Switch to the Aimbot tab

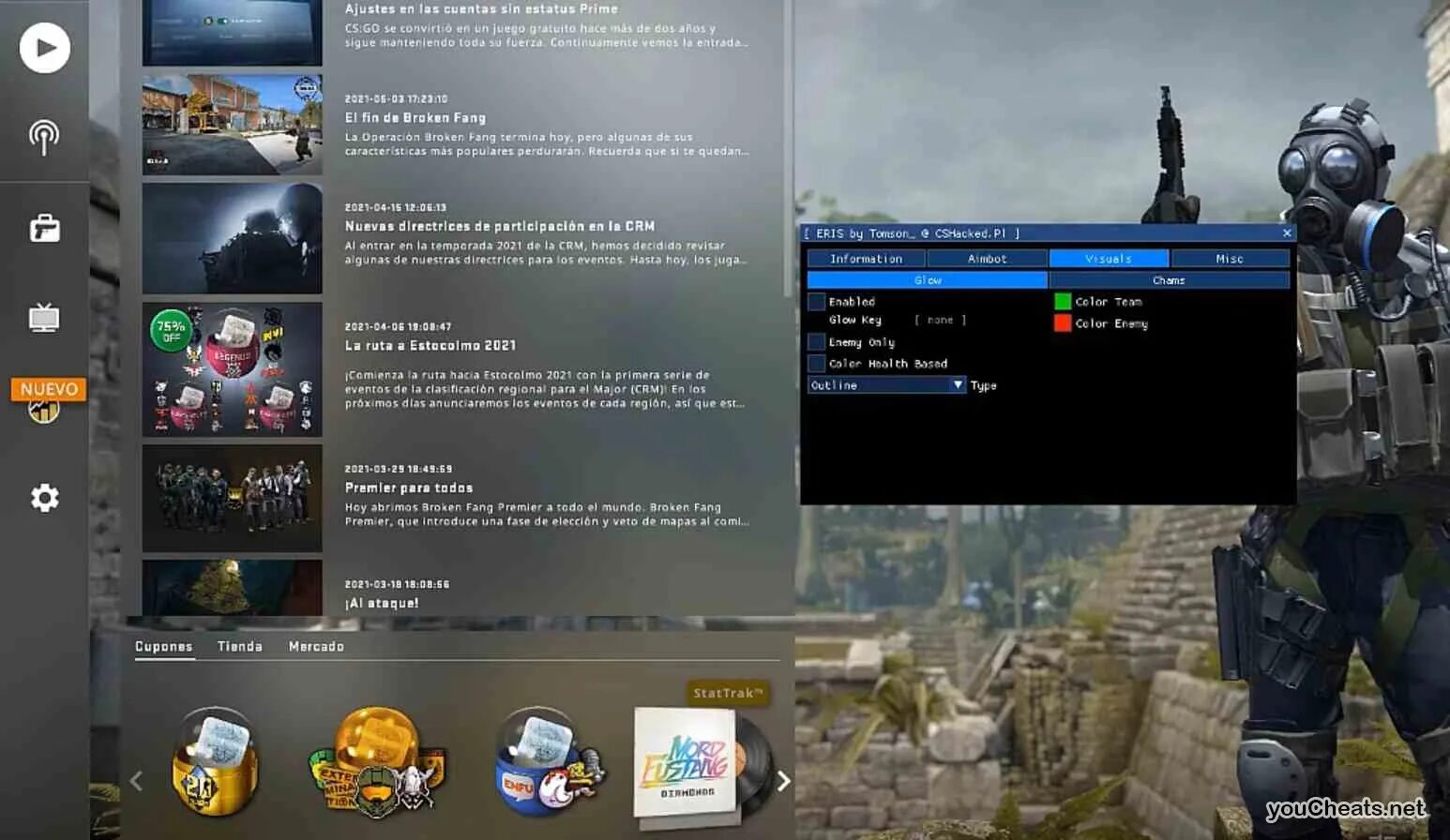tap(987, 259)
